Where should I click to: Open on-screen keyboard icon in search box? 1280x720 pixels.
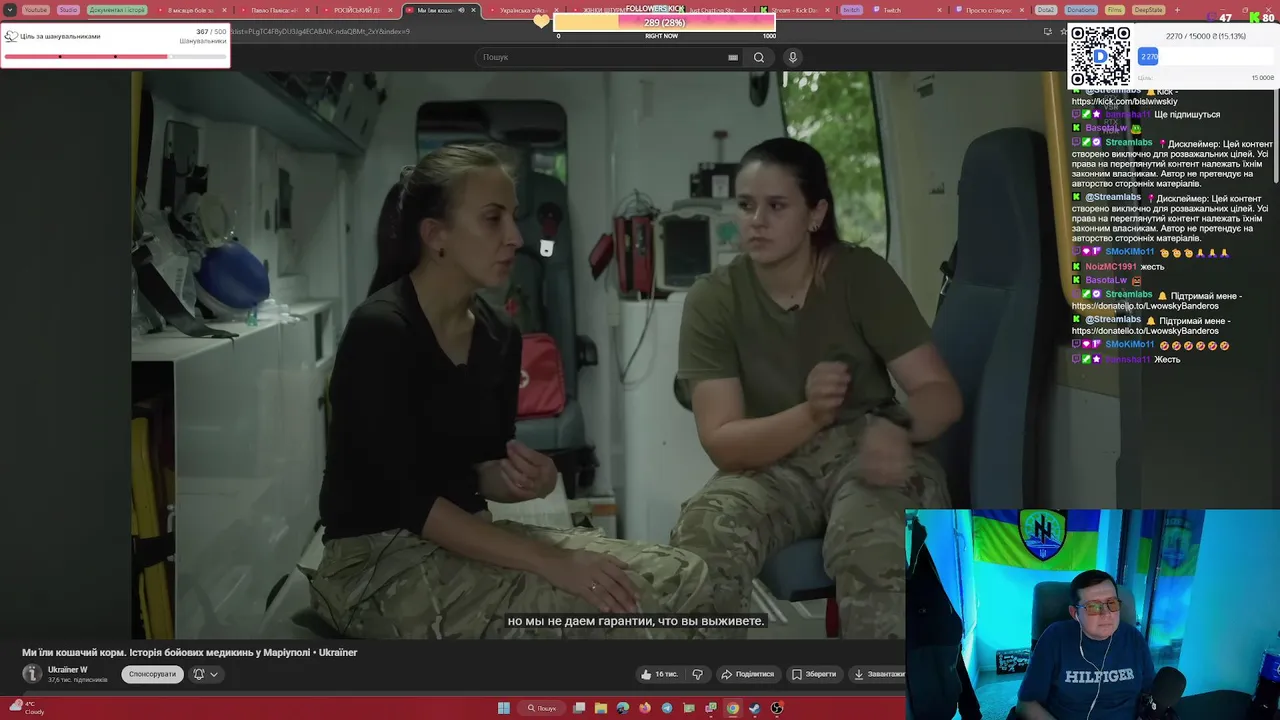coord(733,57)
